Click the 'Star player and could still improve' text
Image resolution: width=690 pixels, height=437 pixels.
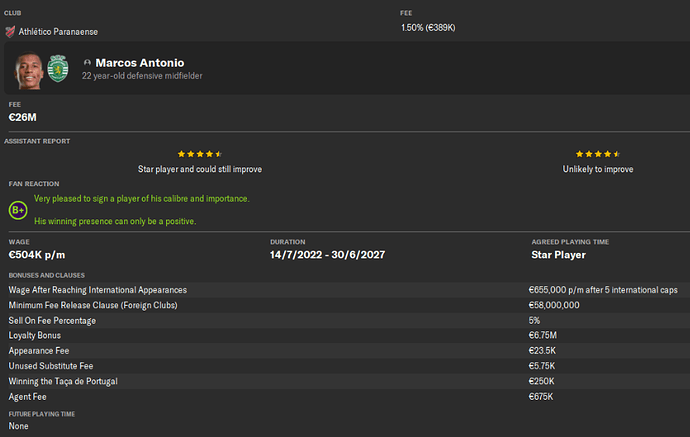(200, 169)
